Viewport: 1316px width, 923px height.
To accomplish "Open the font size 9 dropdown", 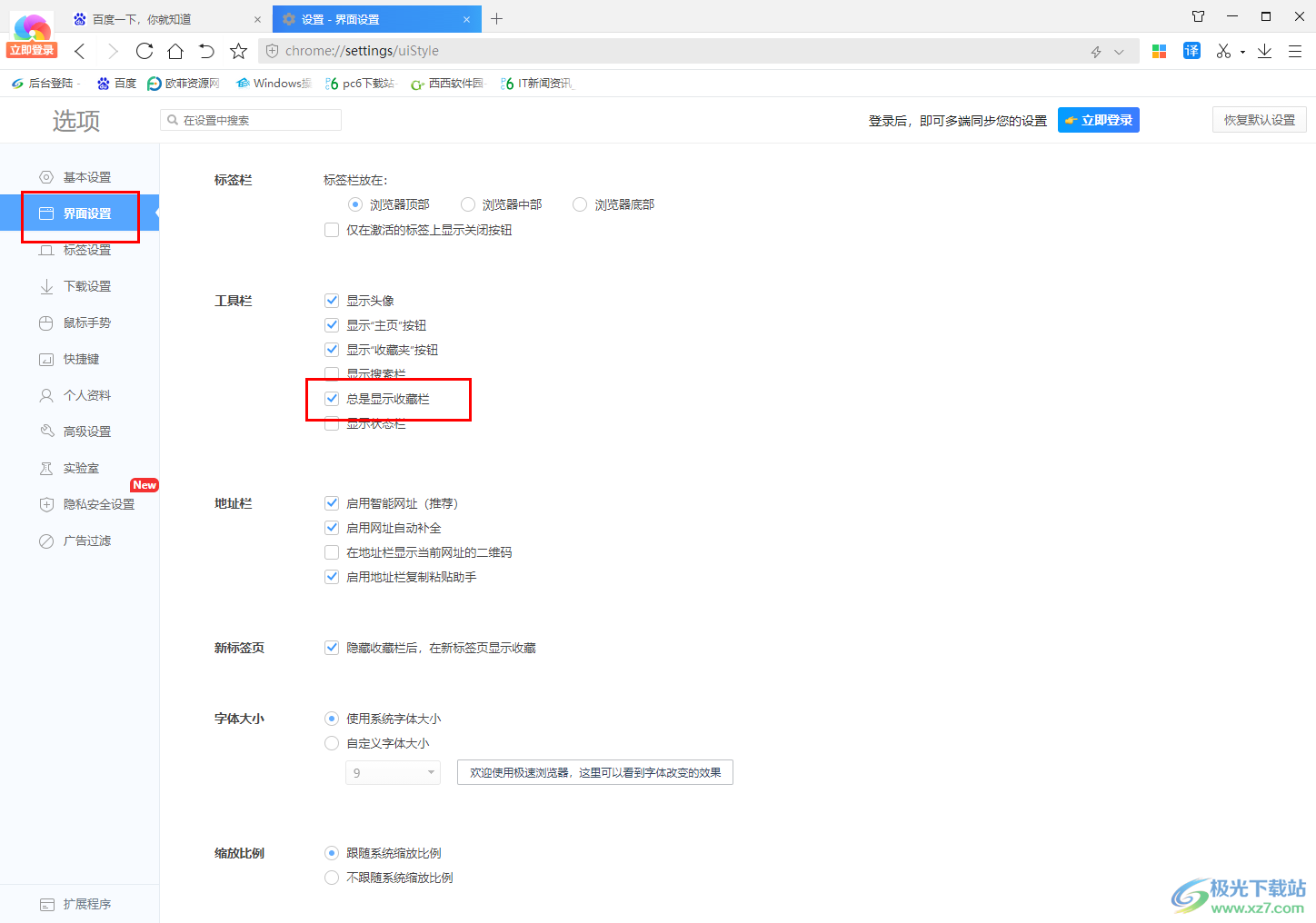I will coord(393,772).
